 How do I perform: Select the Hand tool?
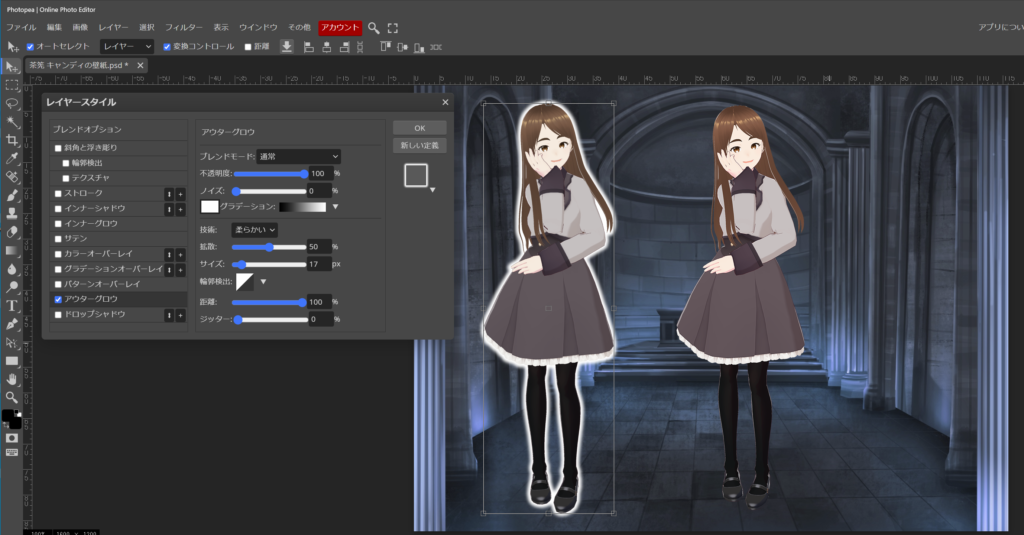coord(12,379)
